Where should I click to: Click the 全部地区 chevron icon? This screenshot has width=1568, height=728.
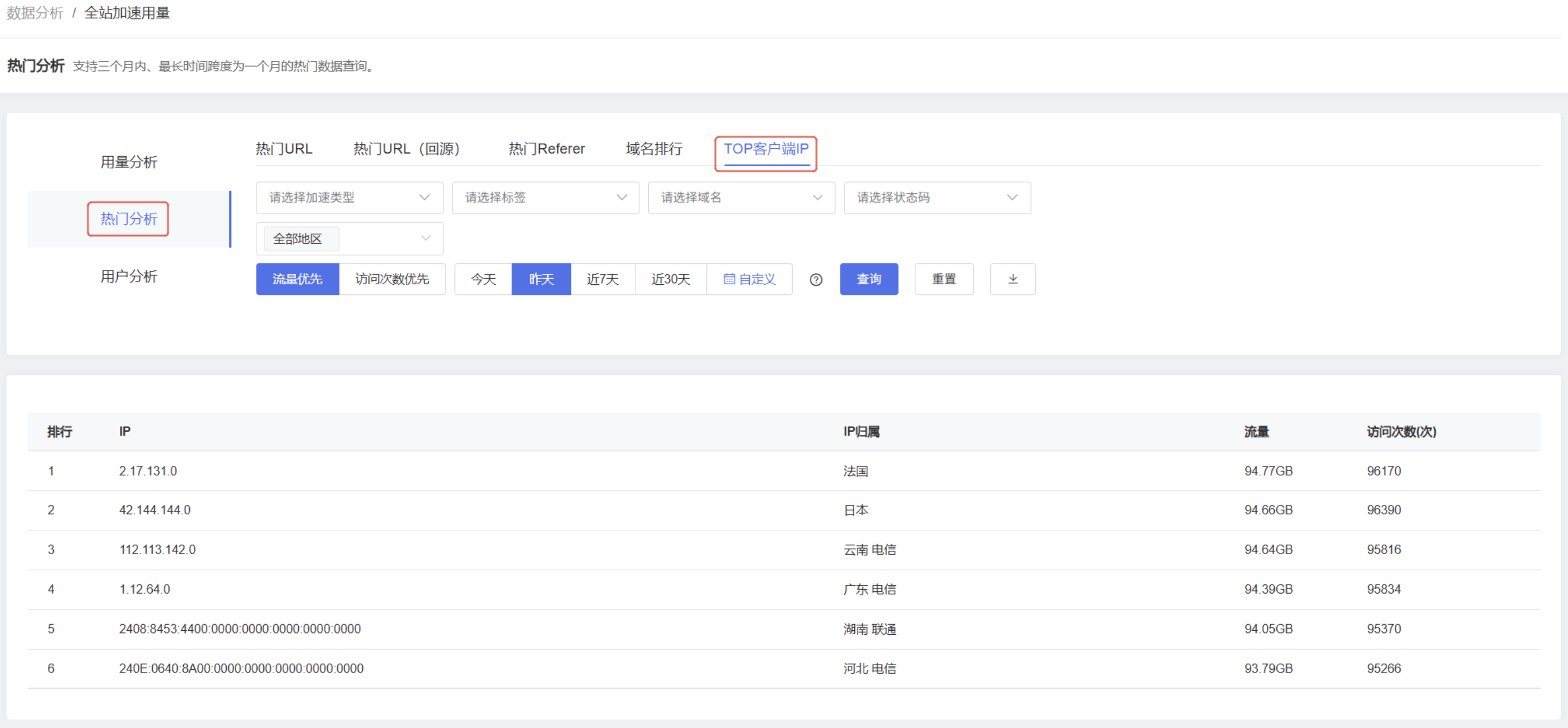pyautogui.click(x=425, y=239)
